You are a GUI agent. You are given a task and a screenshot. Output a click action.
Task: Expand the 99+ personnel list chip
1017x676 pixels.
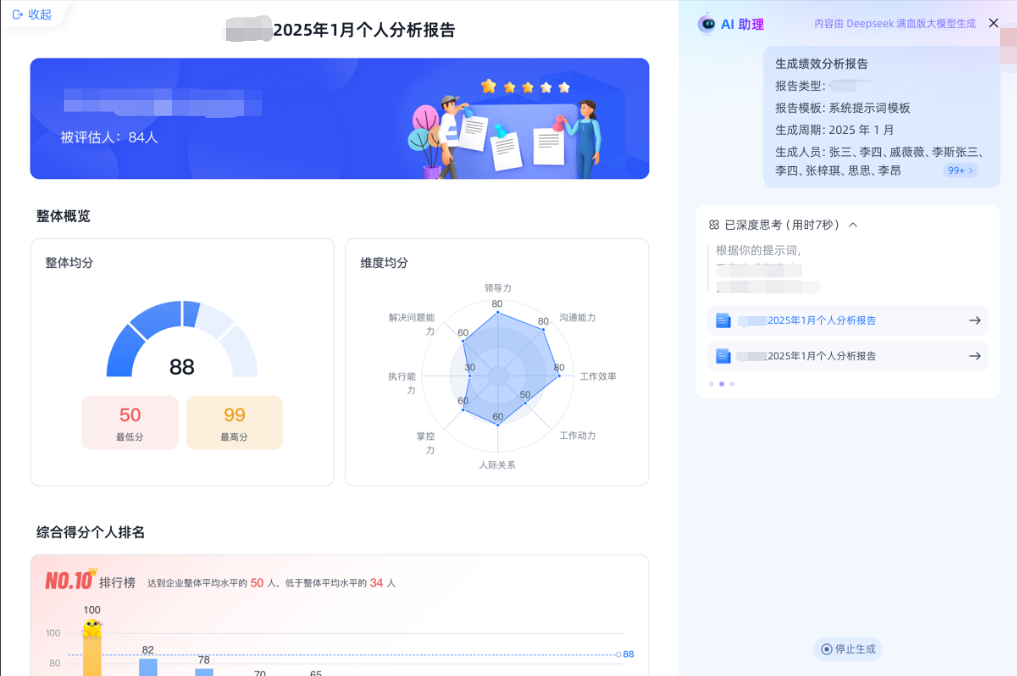[x=960, y=171]
